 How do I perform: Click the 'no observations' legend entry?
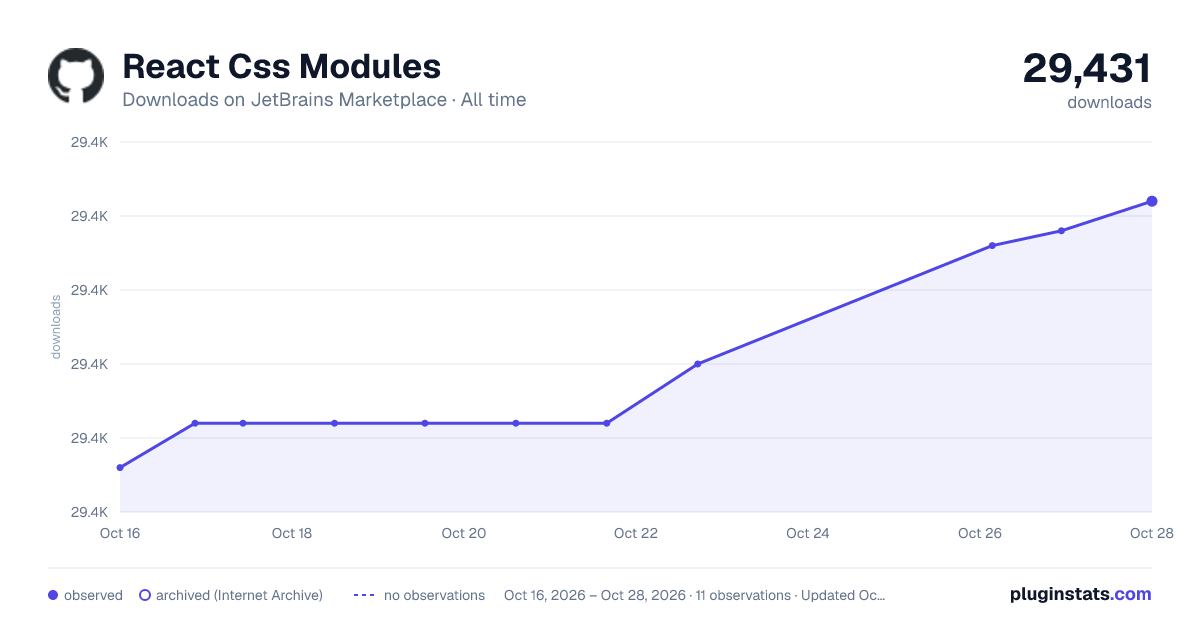[419, 595]
